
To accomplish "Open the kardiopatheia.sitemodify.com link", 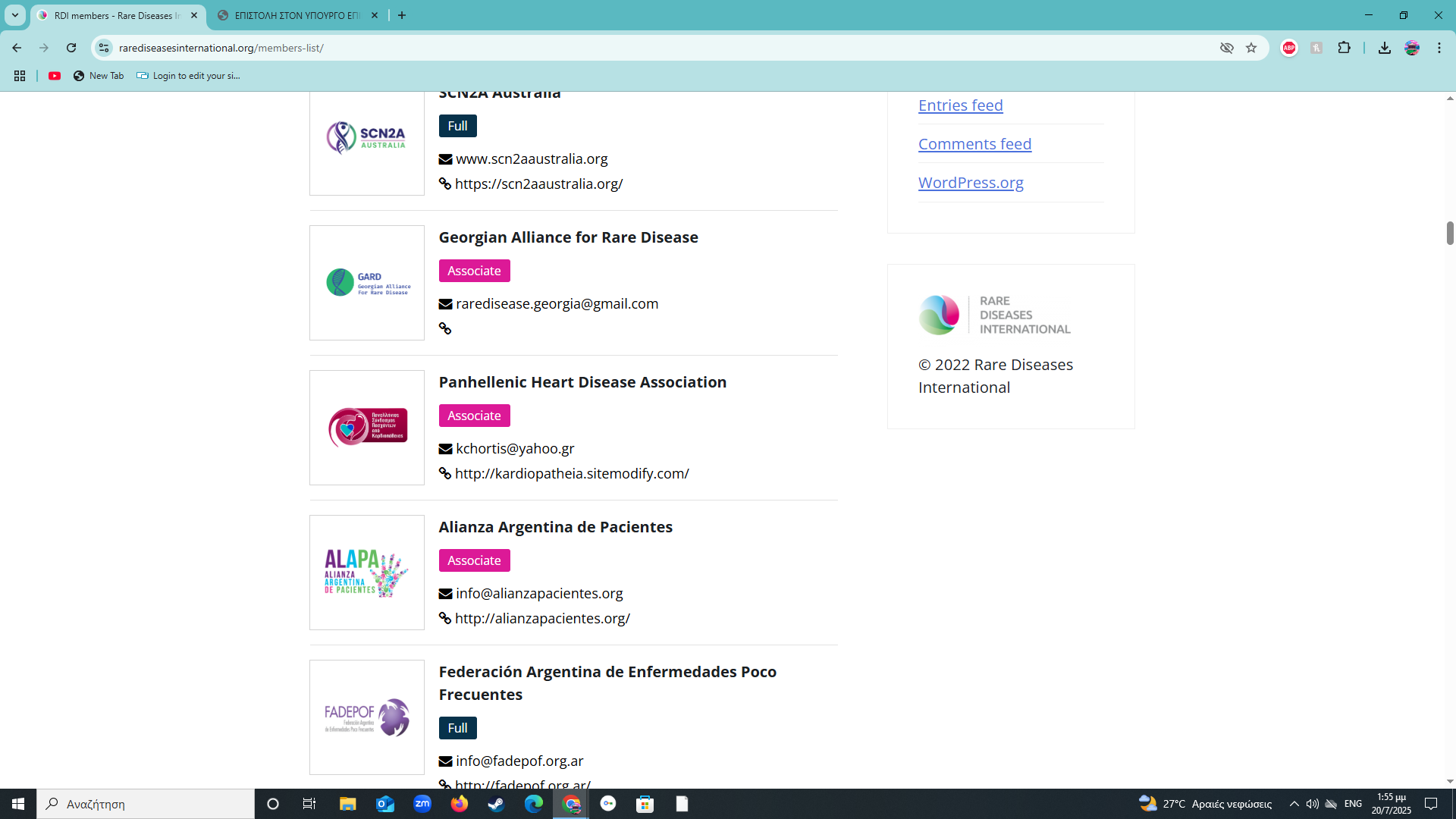I will click(572, 474).
